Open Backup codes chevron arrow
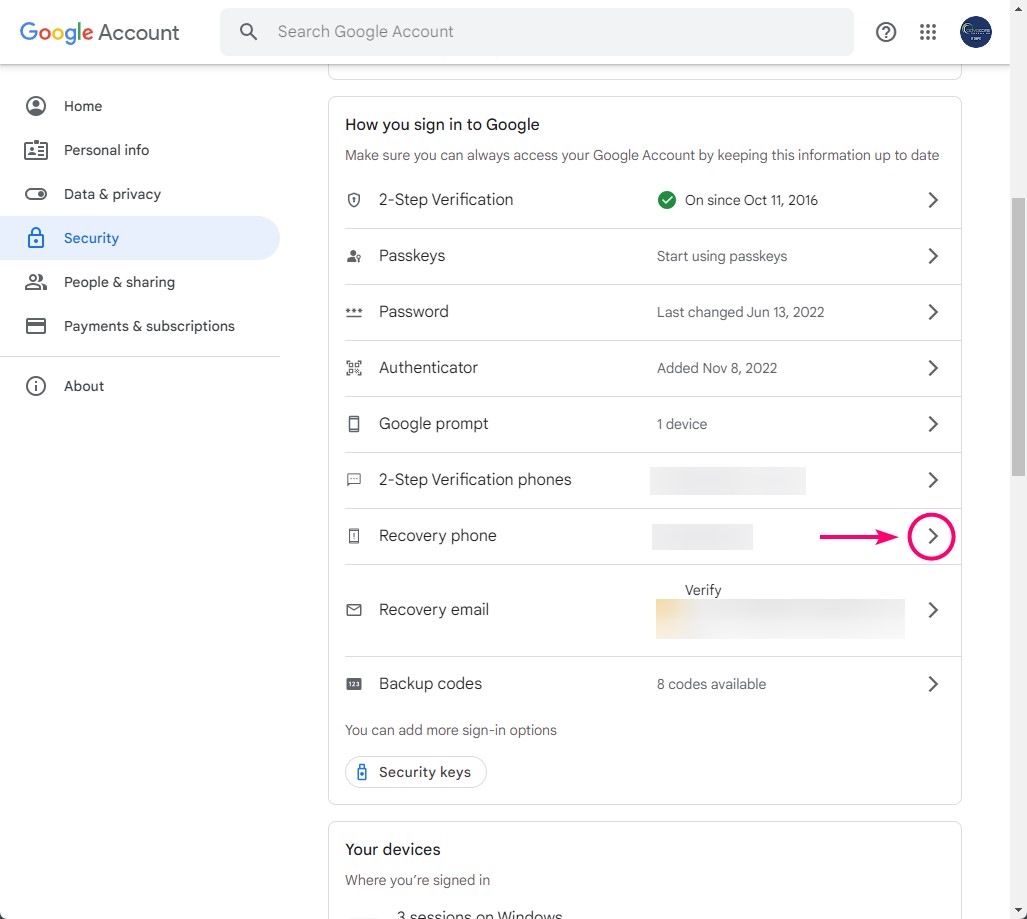Viewport: 1027px width, 919px height. coord(933,684)
